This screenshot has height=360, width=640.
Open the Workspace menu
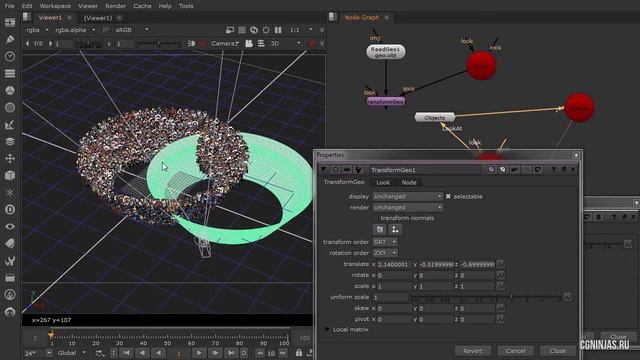[55, 6]
